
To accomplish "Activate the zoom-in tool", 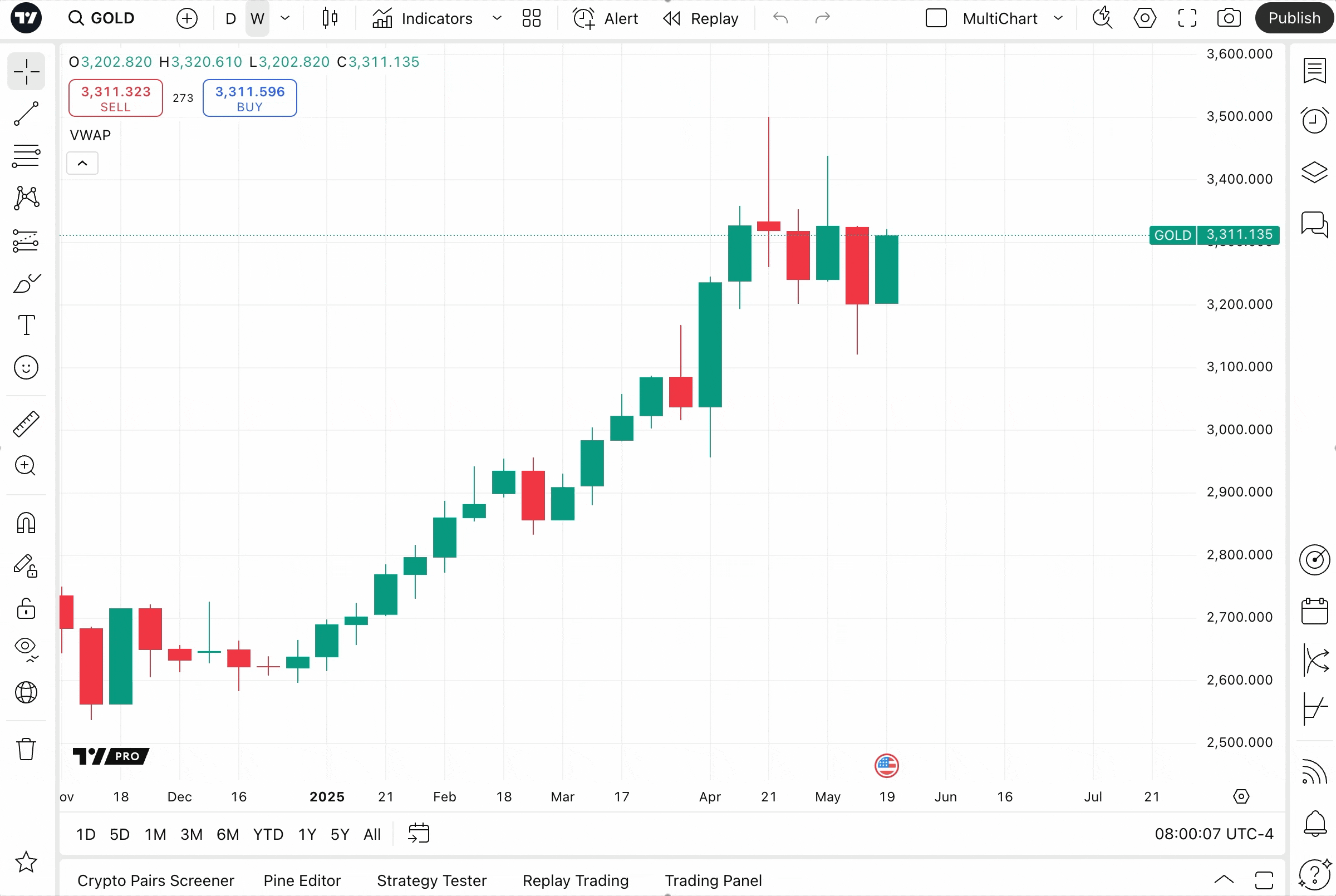I will [x=26, y=466].
